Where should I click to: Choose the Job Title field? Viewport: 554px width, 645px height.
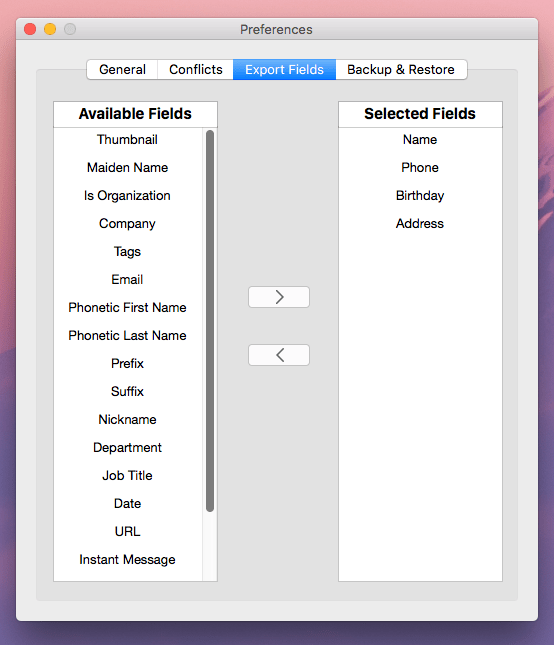click(127, 476)
